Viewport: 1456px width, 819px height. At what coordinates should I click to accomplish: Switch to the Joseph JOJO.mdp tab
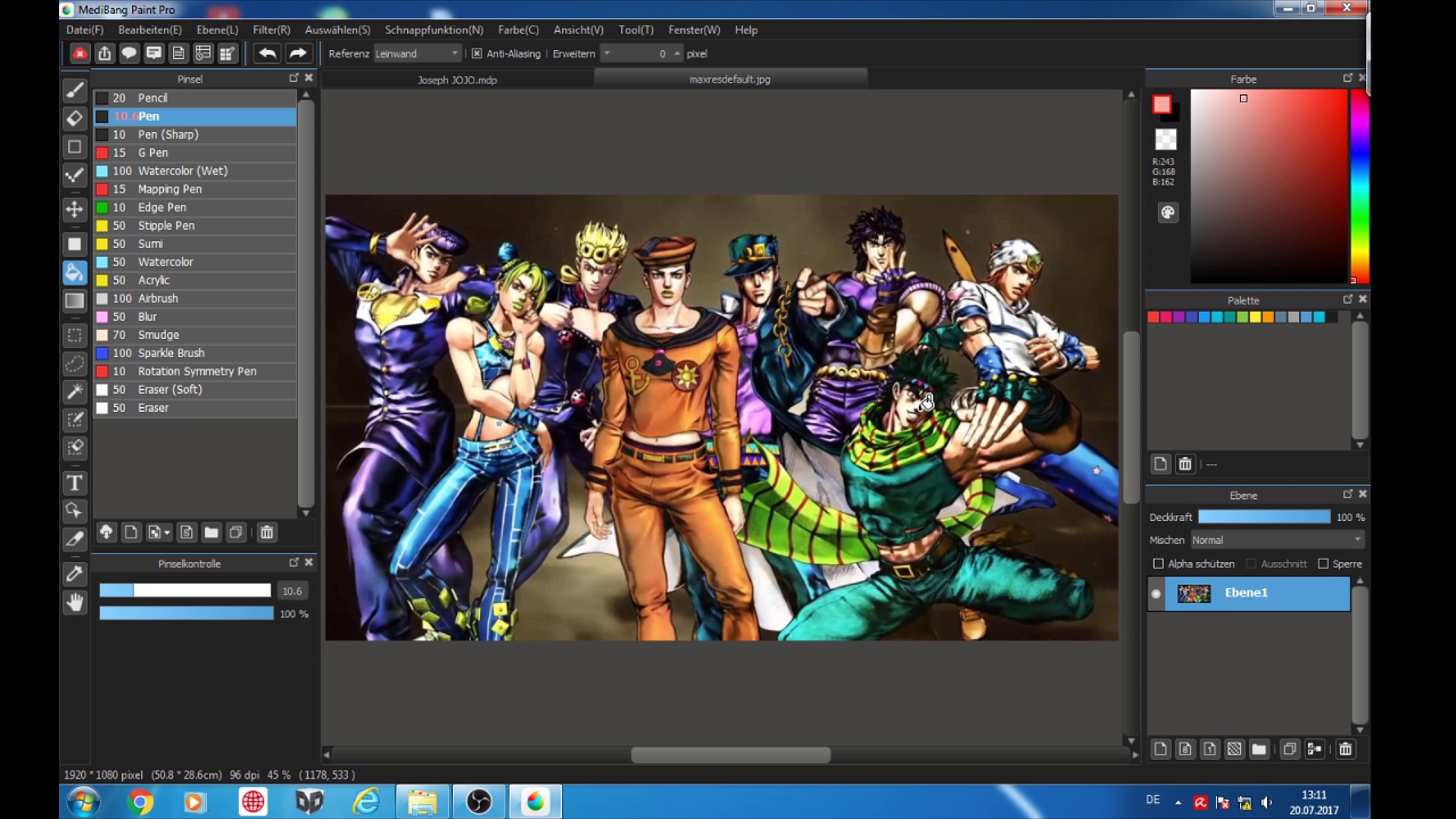(x=457, y=80)
